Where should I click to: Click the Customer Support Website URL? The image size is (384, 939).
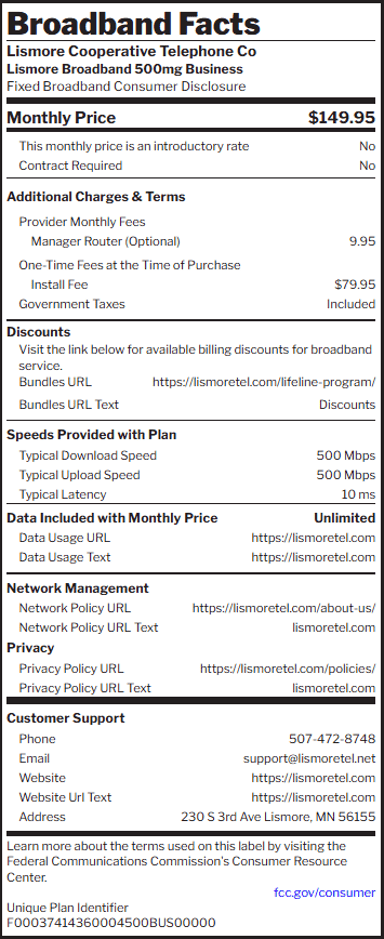pos(313,778)
